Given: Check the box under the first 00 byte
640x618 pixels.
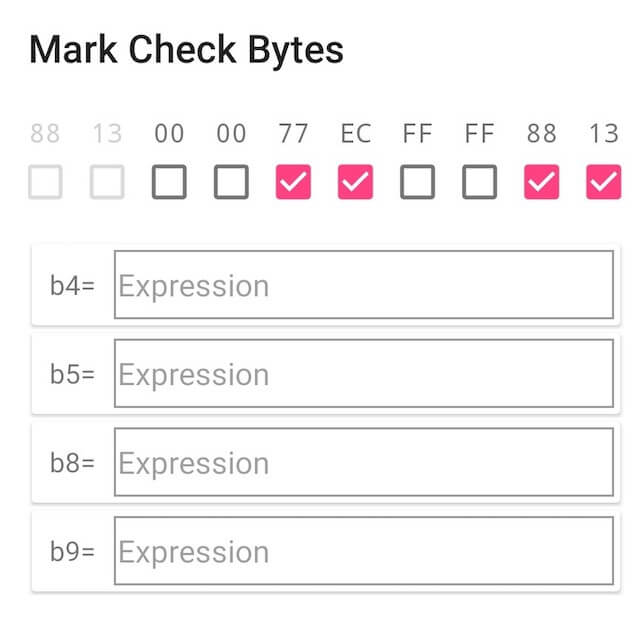Looking at the screenshot, I should coord(169,182).
